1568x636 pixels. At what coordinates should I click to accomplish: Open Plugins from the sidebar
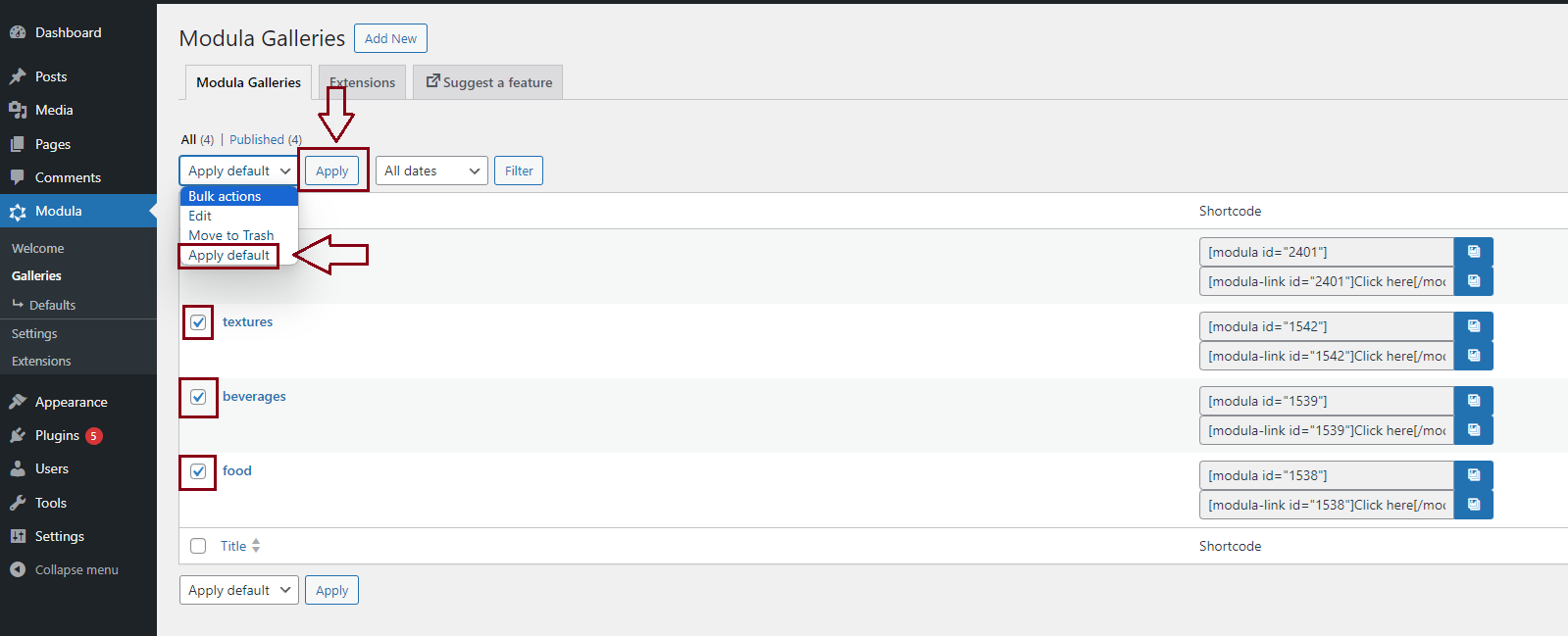57,435
